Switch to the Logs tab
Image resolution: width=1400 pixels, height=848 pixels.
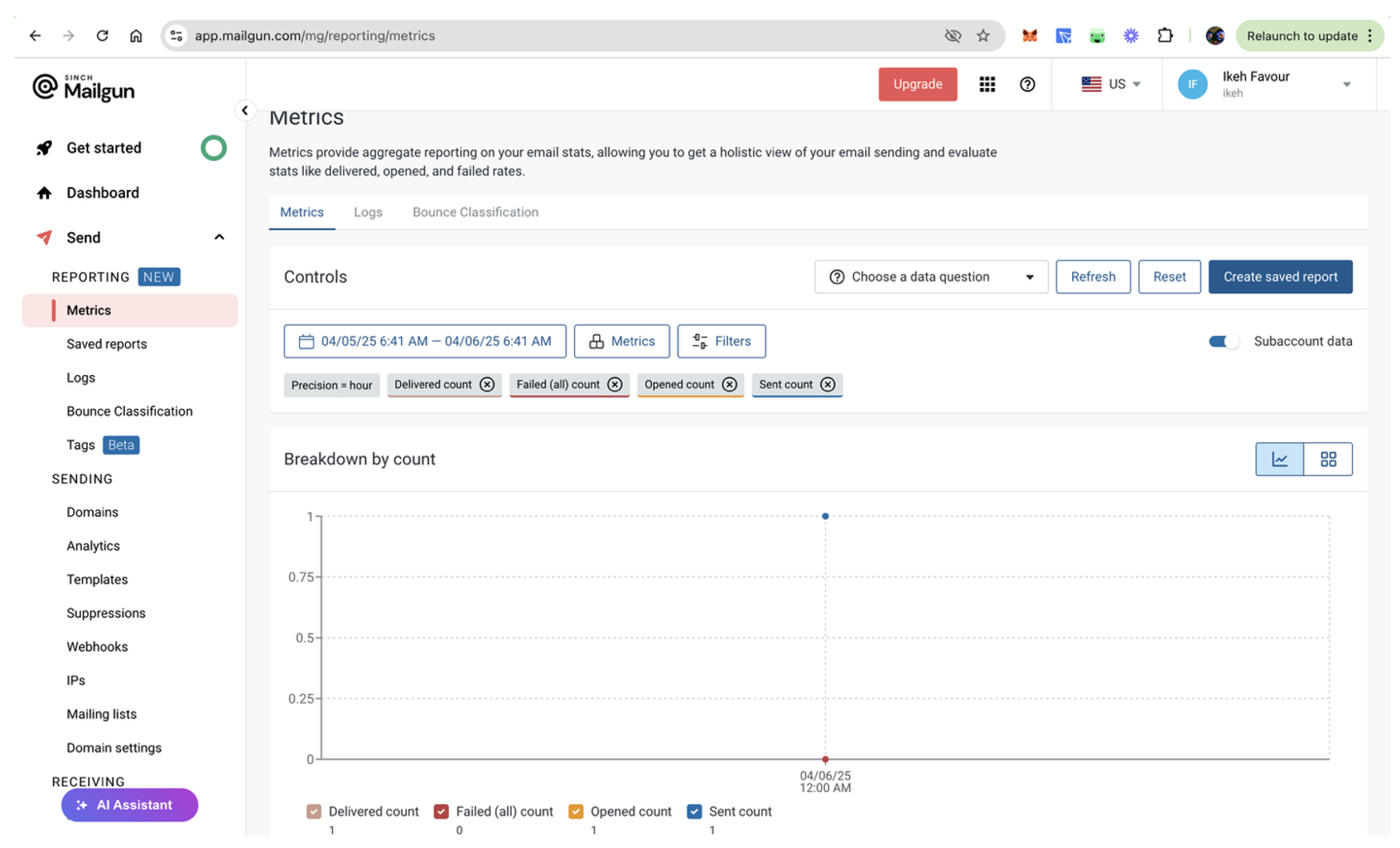368,212
